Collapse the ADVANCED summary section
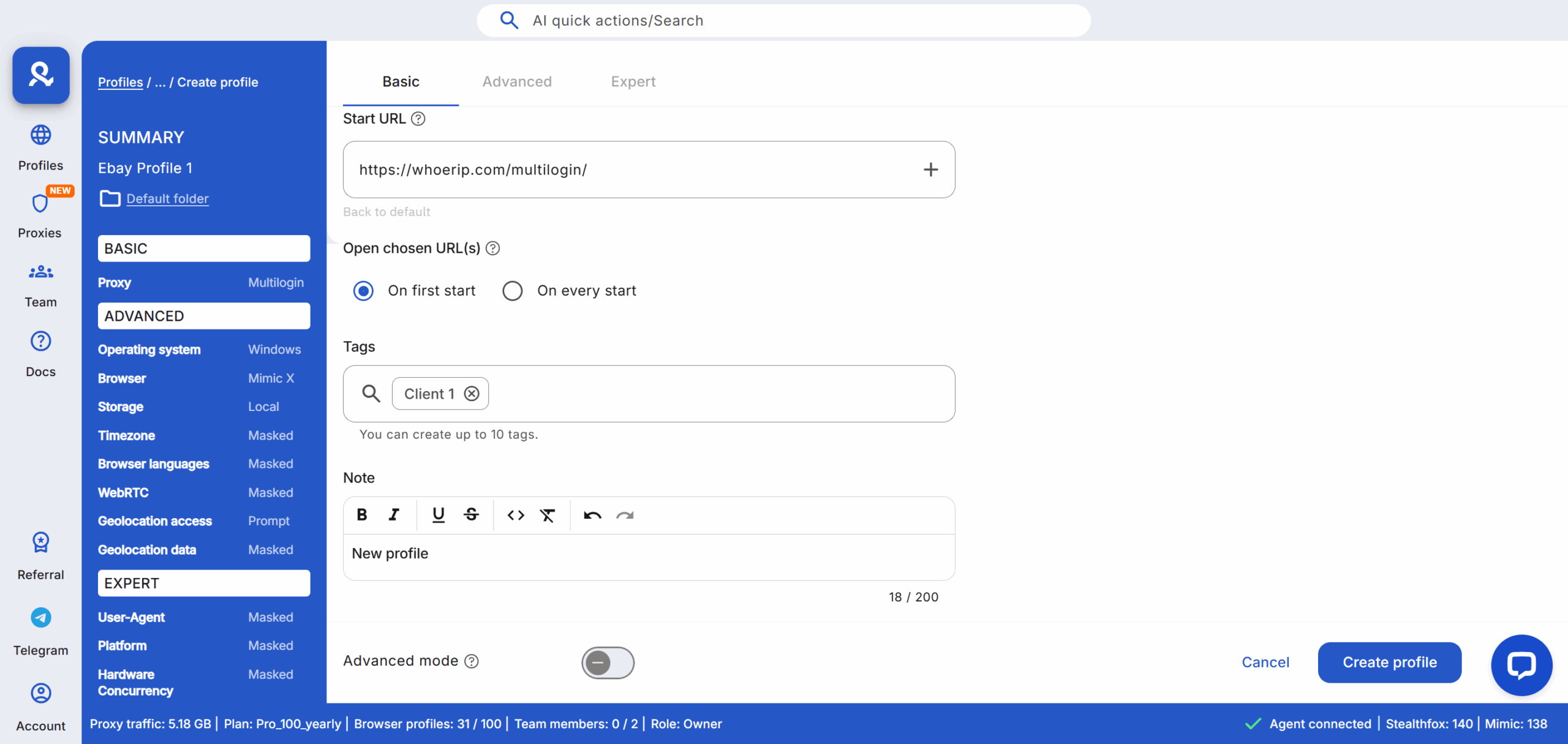This screenshot has height=744, width=1568. 204,316
